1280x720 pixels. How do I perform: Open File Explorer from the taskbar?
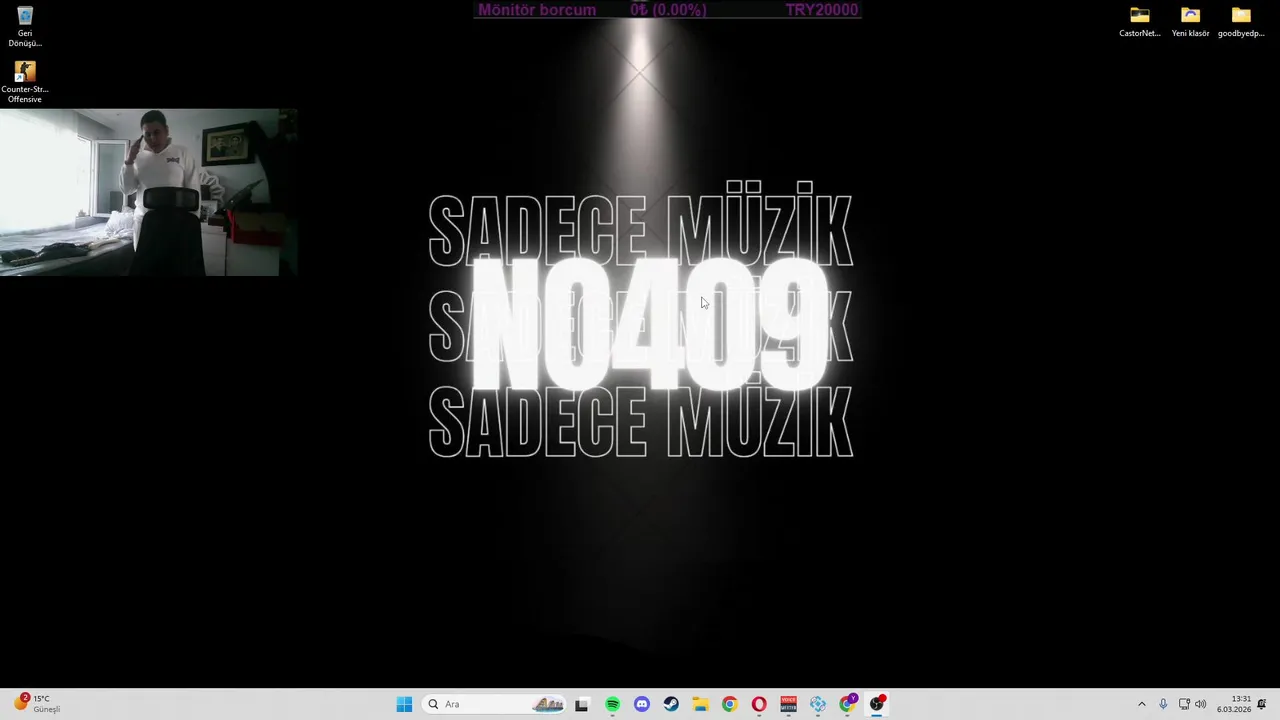coord(700,704)
